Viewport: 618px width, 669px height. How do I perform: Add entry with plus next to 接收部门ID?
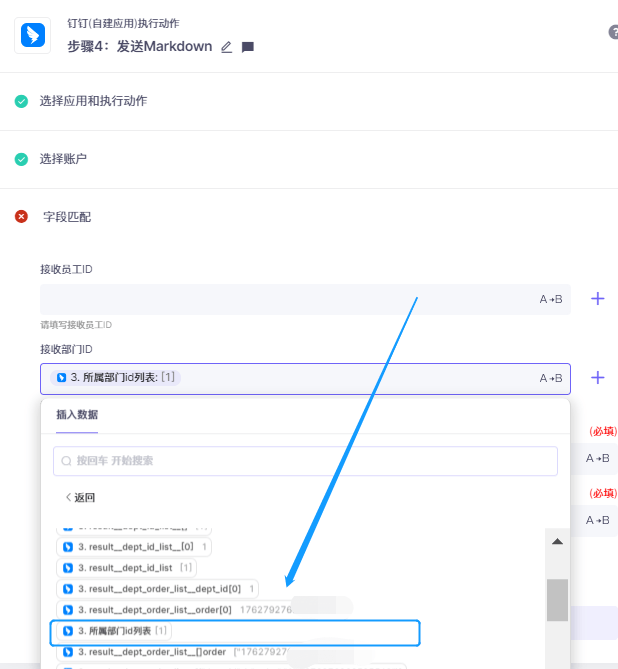point(598,378)
